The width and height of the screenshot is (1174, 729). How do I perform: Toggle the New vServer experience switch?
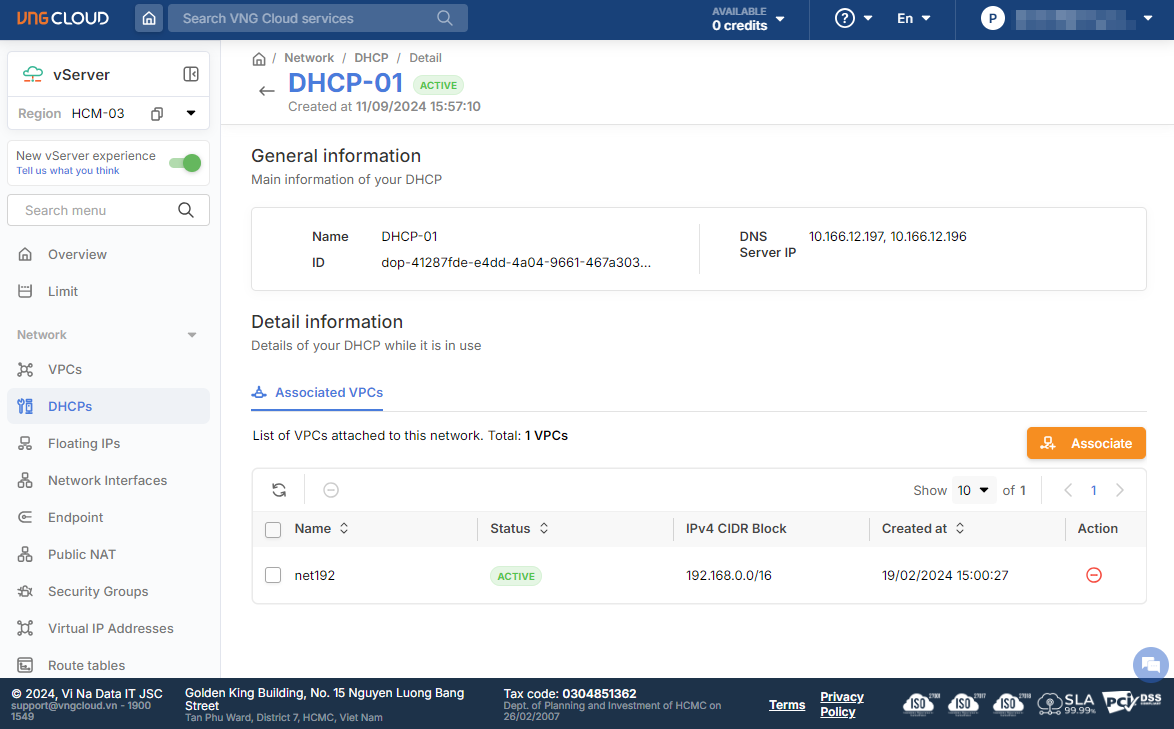click(185, 163)
